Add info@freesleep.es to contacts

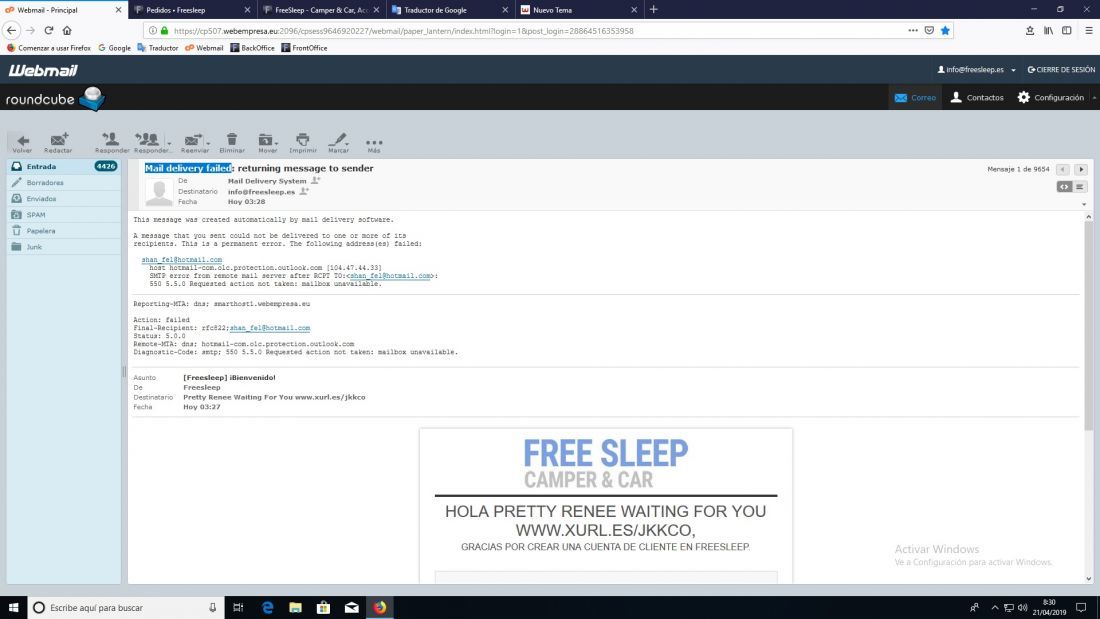click(304, 191)
